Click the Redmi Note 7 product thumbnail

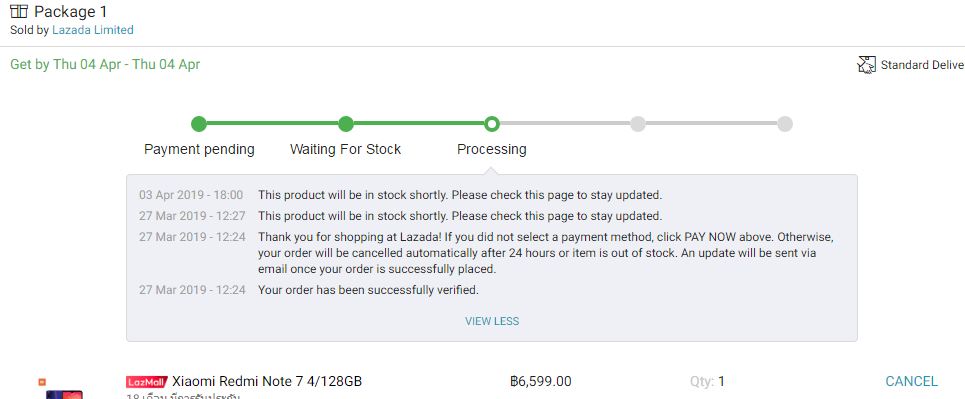pos(64,394)
